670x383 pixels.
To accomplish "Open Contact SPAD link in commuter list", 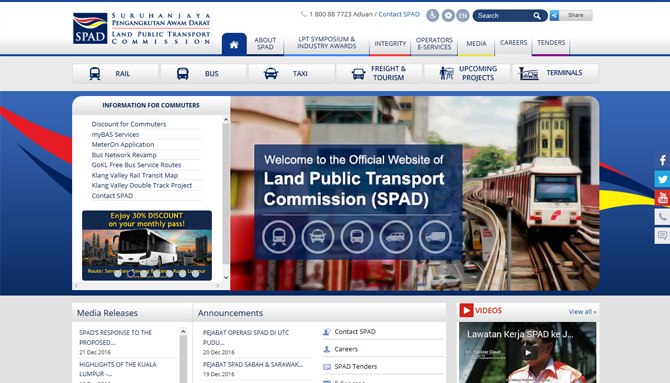I will pyautogui.click(x=112, y=196).
